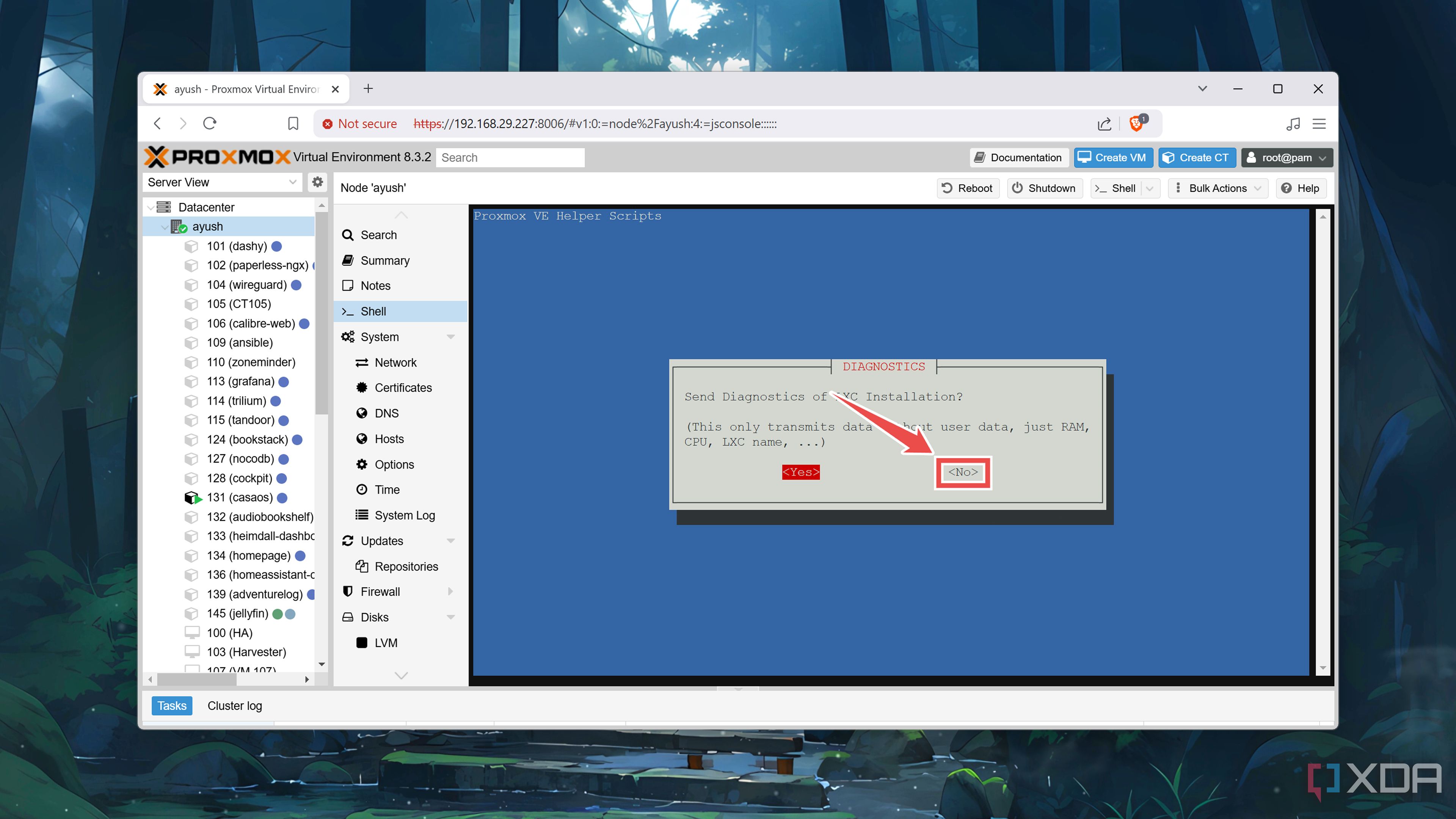Click <No> in the Diagnostics dialog

(x=963, y=472)
